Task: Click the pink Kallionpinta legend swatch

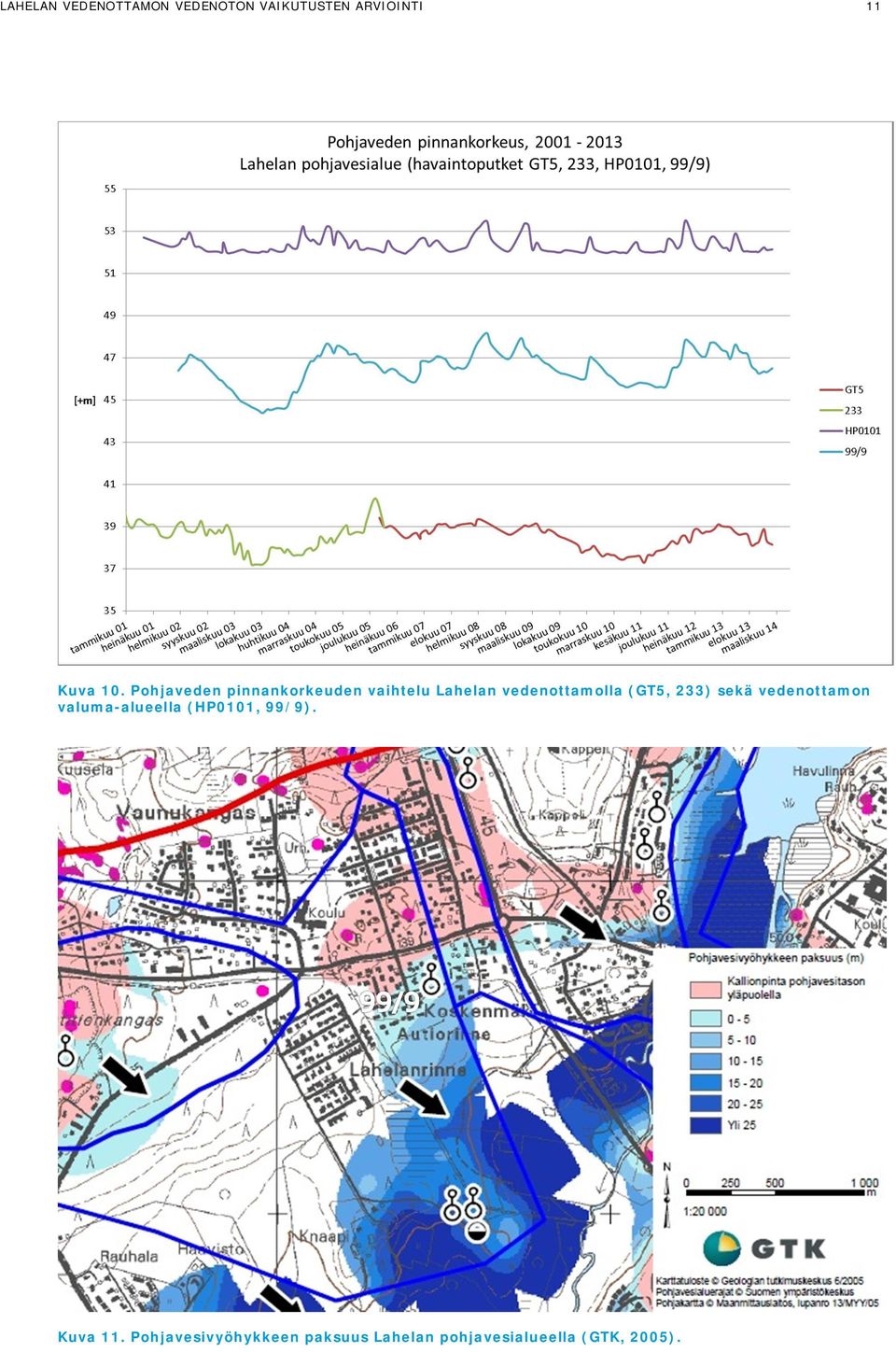Action: coord(705,989)
